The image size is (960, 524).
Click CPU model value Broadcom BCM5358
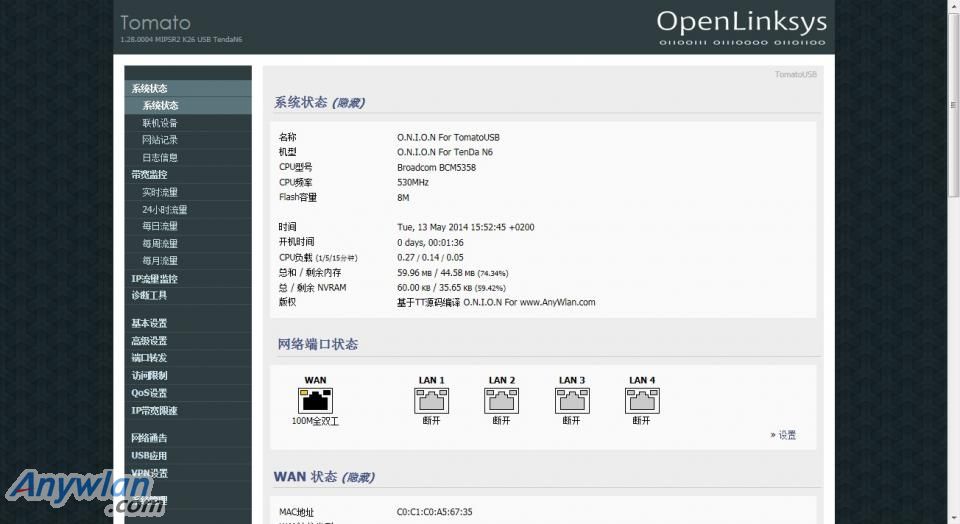click(437, 168)
